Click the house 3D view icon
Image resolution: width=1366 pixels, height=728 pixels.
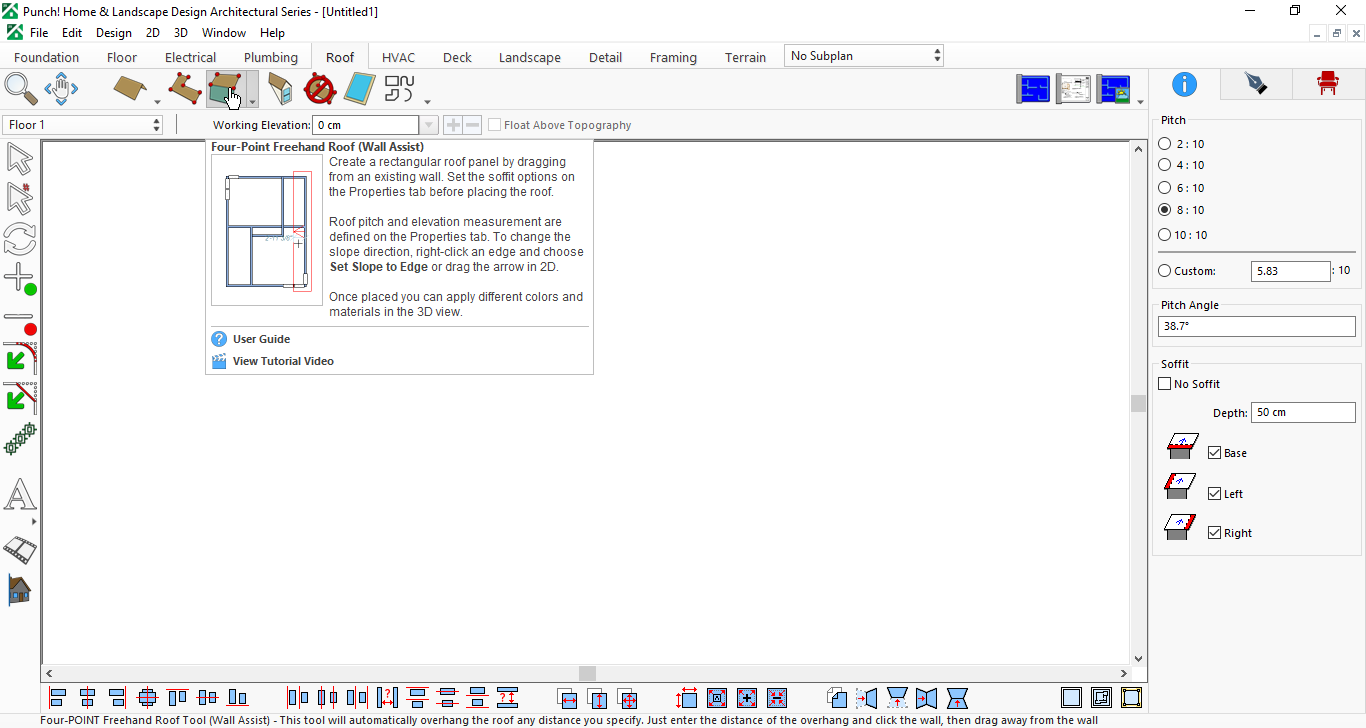coord(20,589)
